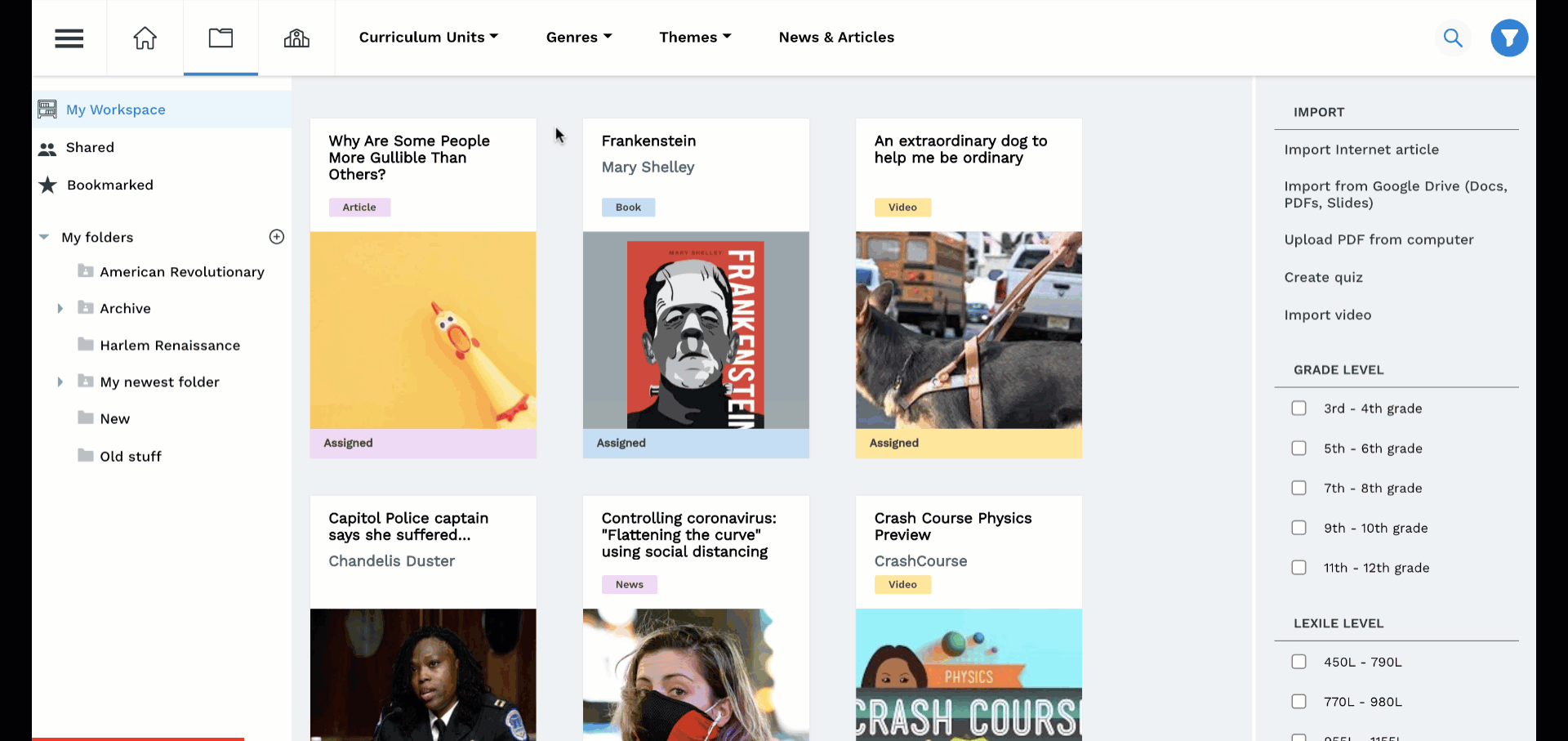
Task: Click Import video link
Action: (1327, 315)
